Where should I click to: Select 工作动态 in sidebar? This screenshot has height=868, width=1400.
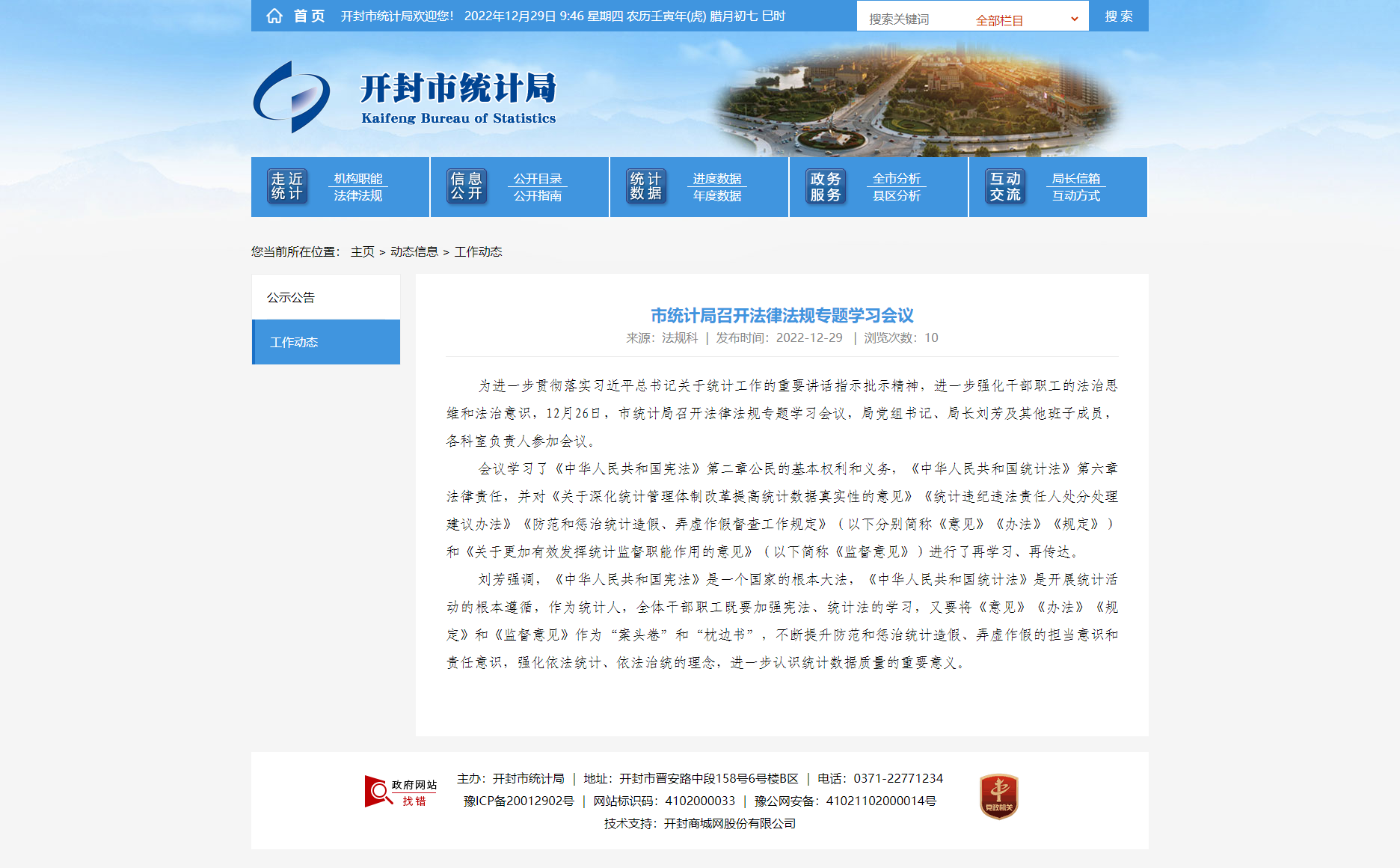(x=326, y=342)
